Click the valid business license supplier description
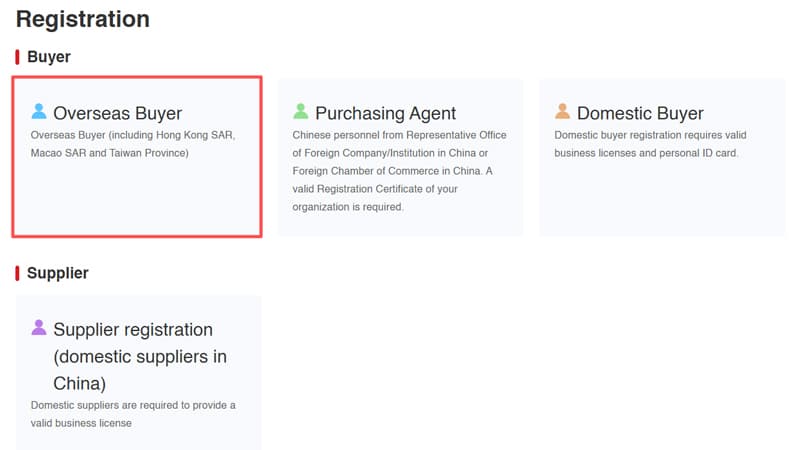 pos(133,414)
